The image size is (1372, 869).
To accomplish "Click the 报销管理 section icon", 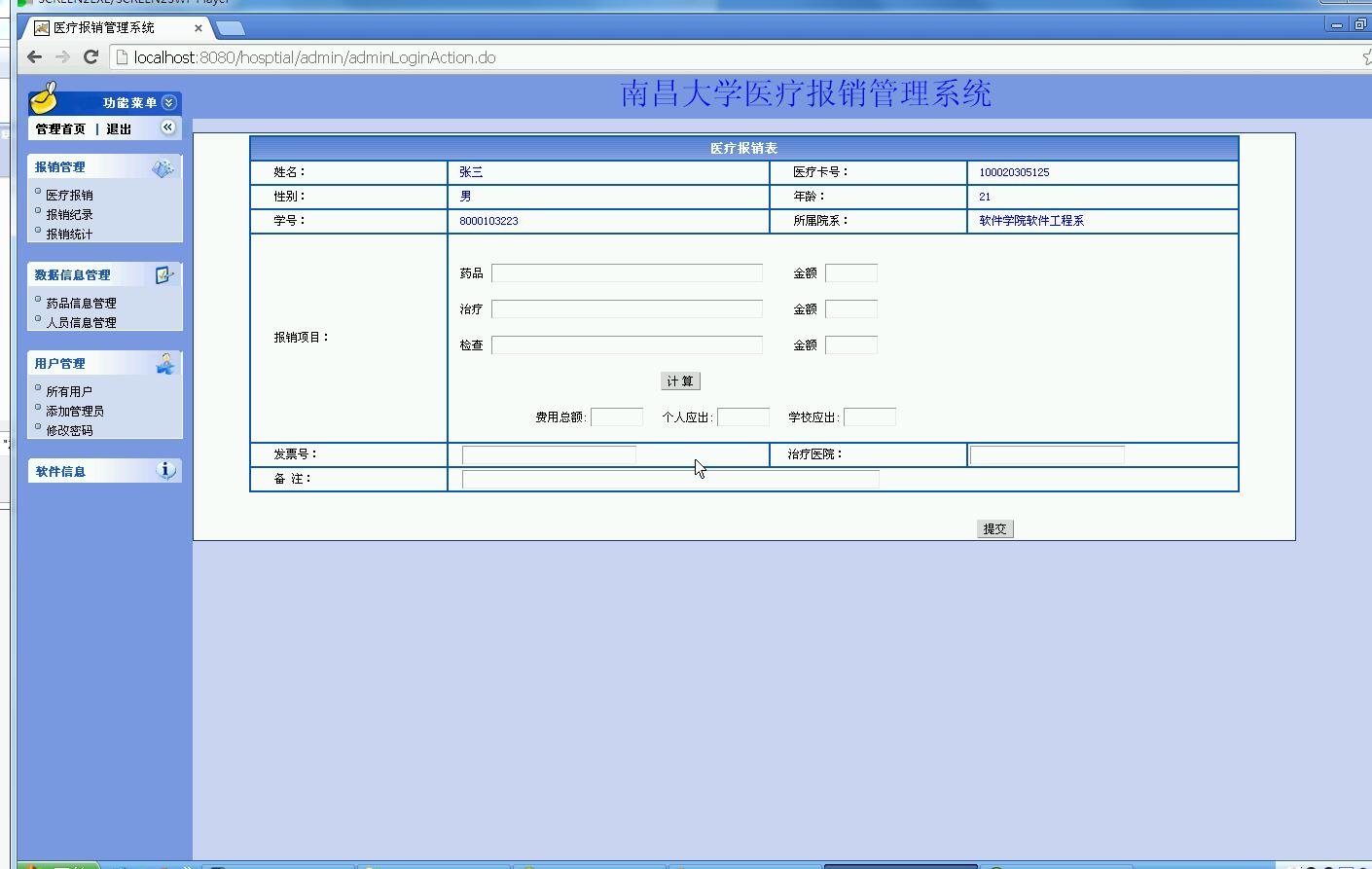I will click(162, 167).
